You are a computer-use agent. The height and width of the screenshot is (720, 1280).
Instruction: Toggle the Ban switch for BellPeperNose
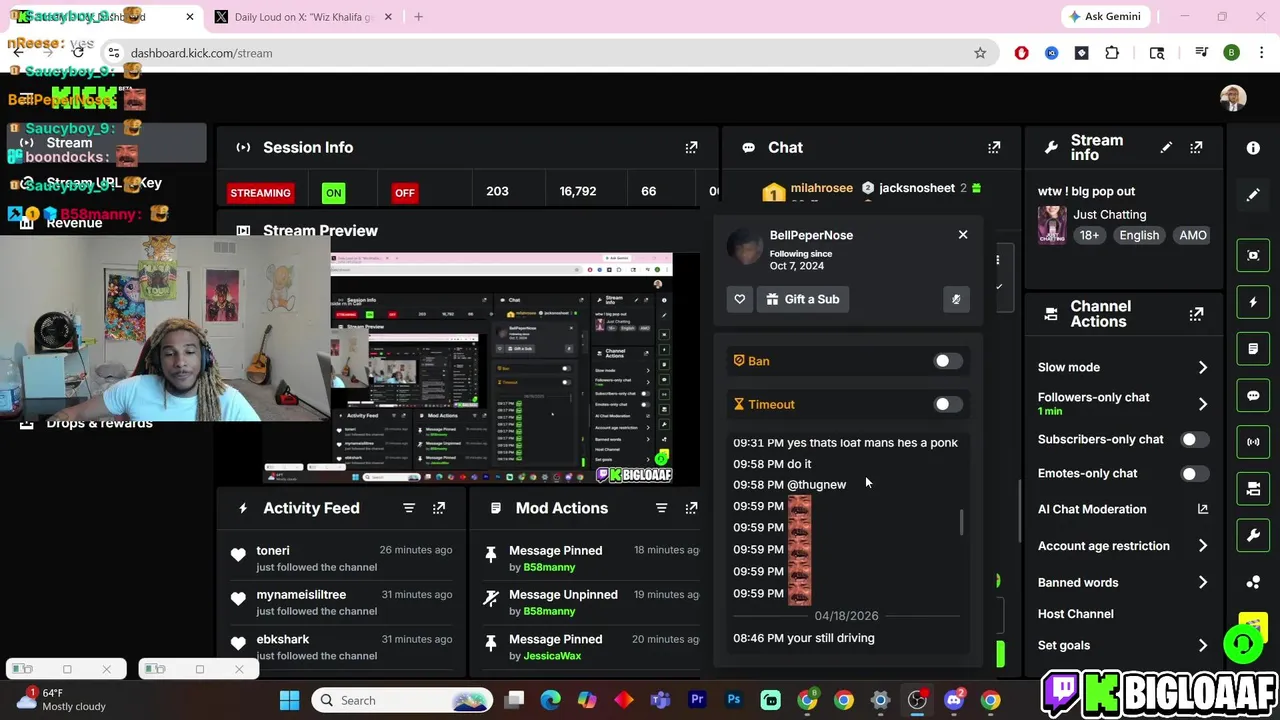(948, 361)
